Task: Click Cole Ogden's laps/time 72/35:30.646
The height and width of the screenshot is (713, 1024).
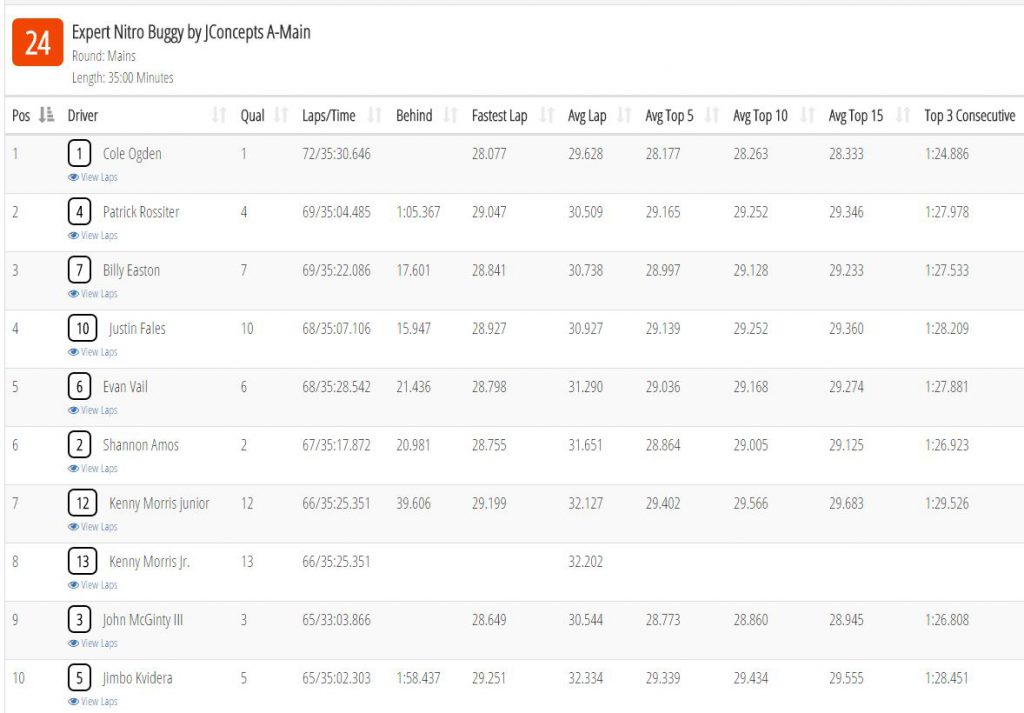Action: click(336, 154)
